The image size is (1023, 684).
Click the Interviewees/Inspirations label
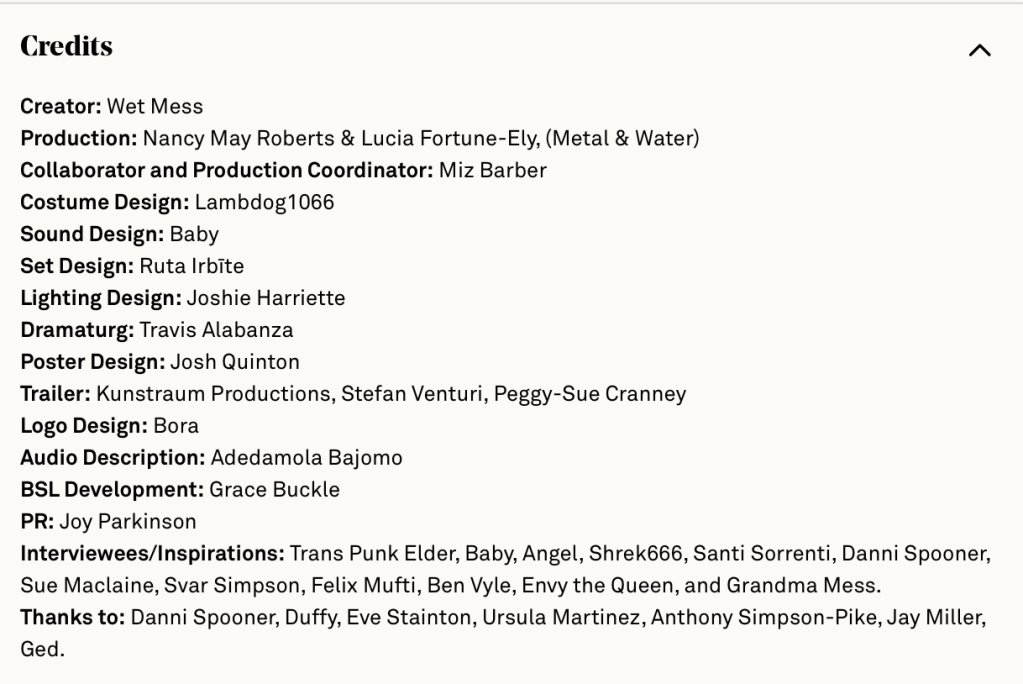[x=152, y=554]
